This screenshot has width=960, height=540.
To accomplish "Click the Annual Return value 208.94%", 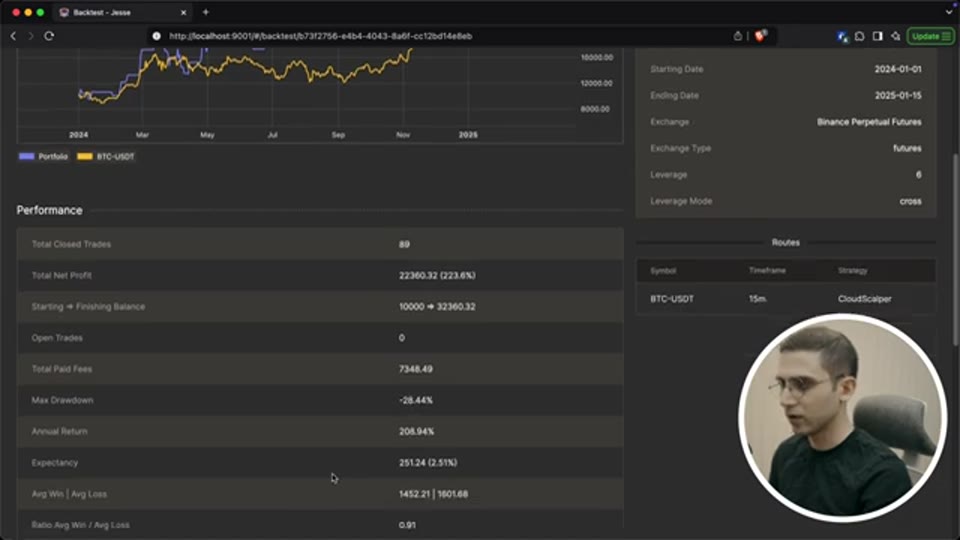I will 416,432.
